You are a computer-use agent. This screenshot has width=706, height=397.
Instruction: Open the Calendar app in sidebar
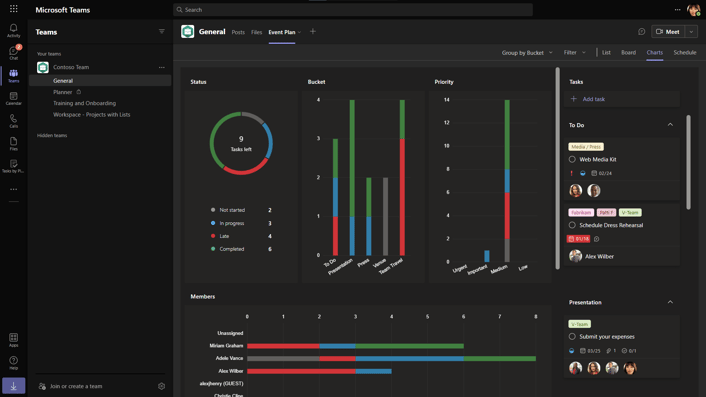(x=14, y=98)
